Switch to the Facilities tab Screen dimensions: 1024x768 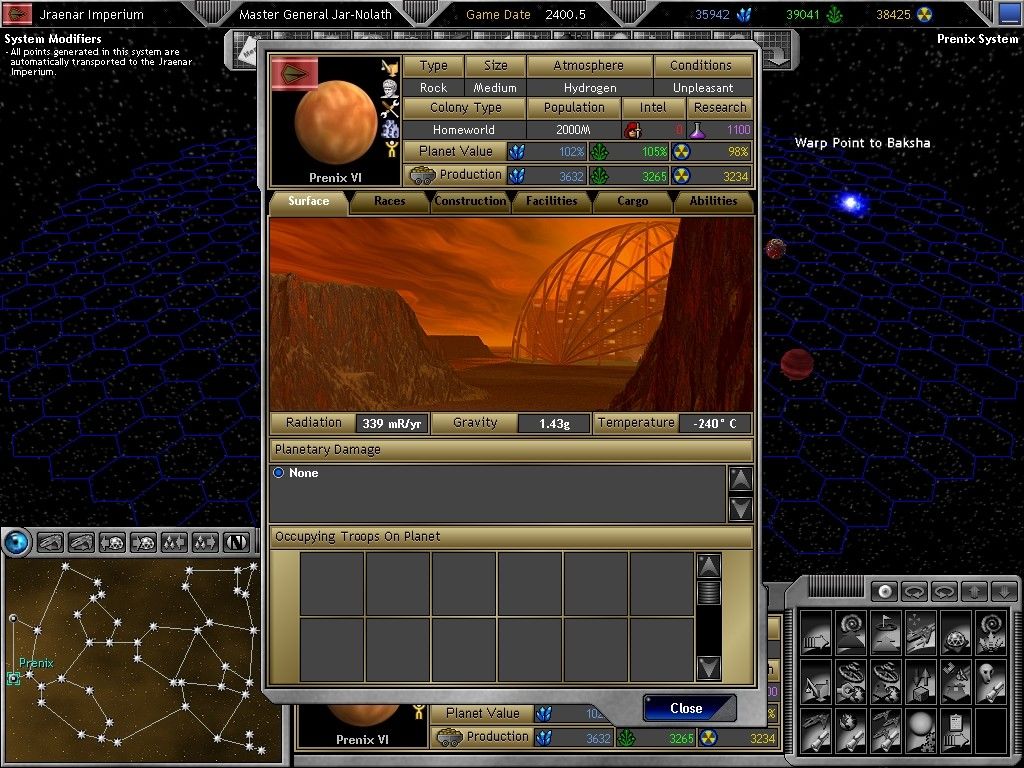coord(552,201)
